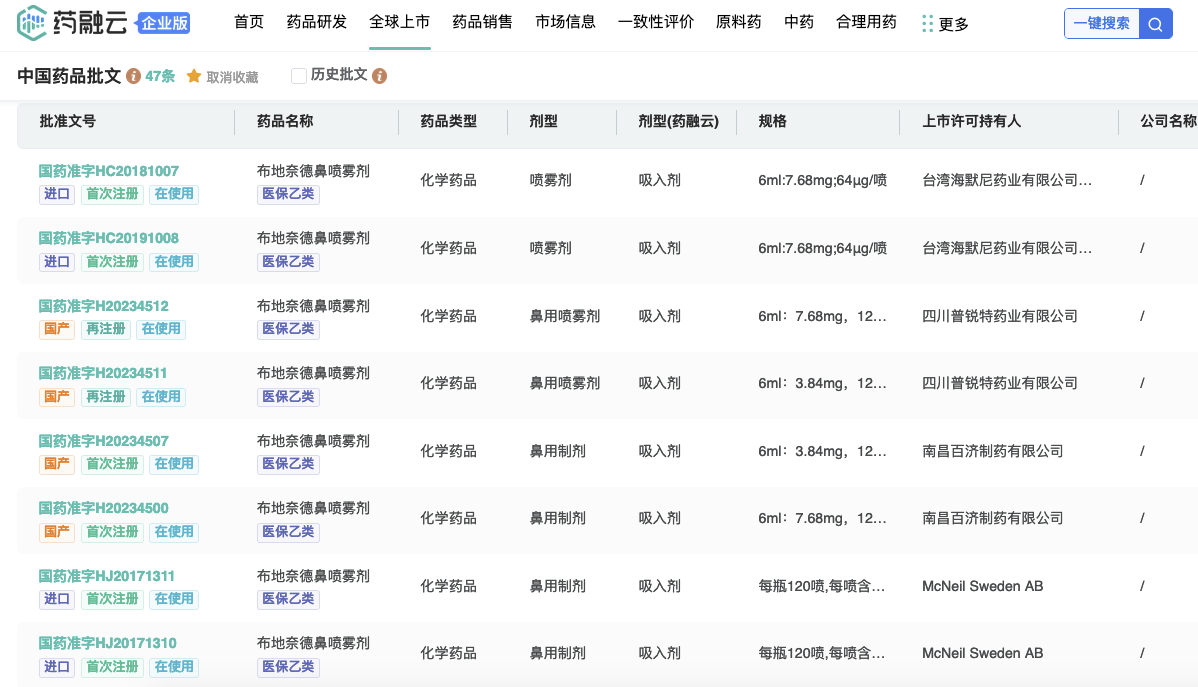Click info icon next to 历史批文

click(x=379, y=76)
